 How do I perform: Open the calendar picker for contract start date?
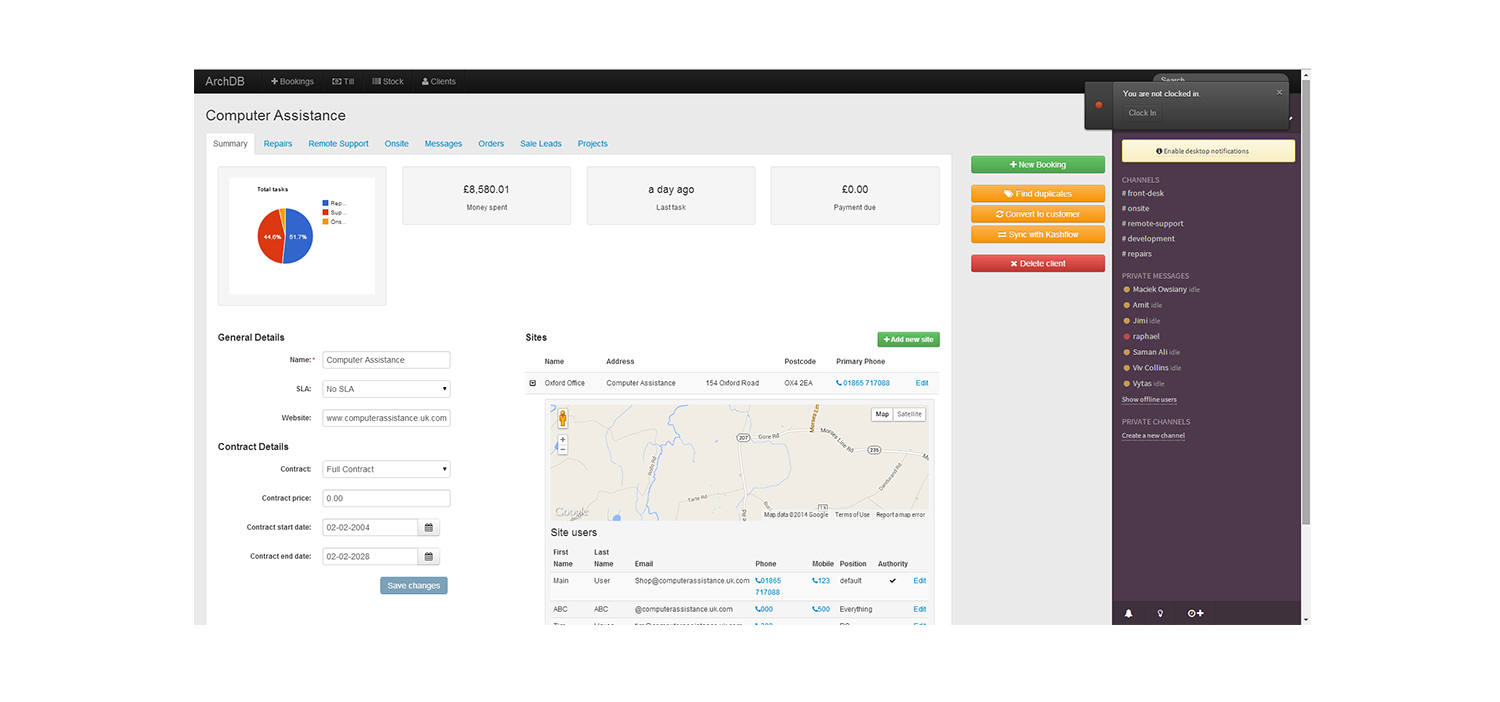[428, 527]
